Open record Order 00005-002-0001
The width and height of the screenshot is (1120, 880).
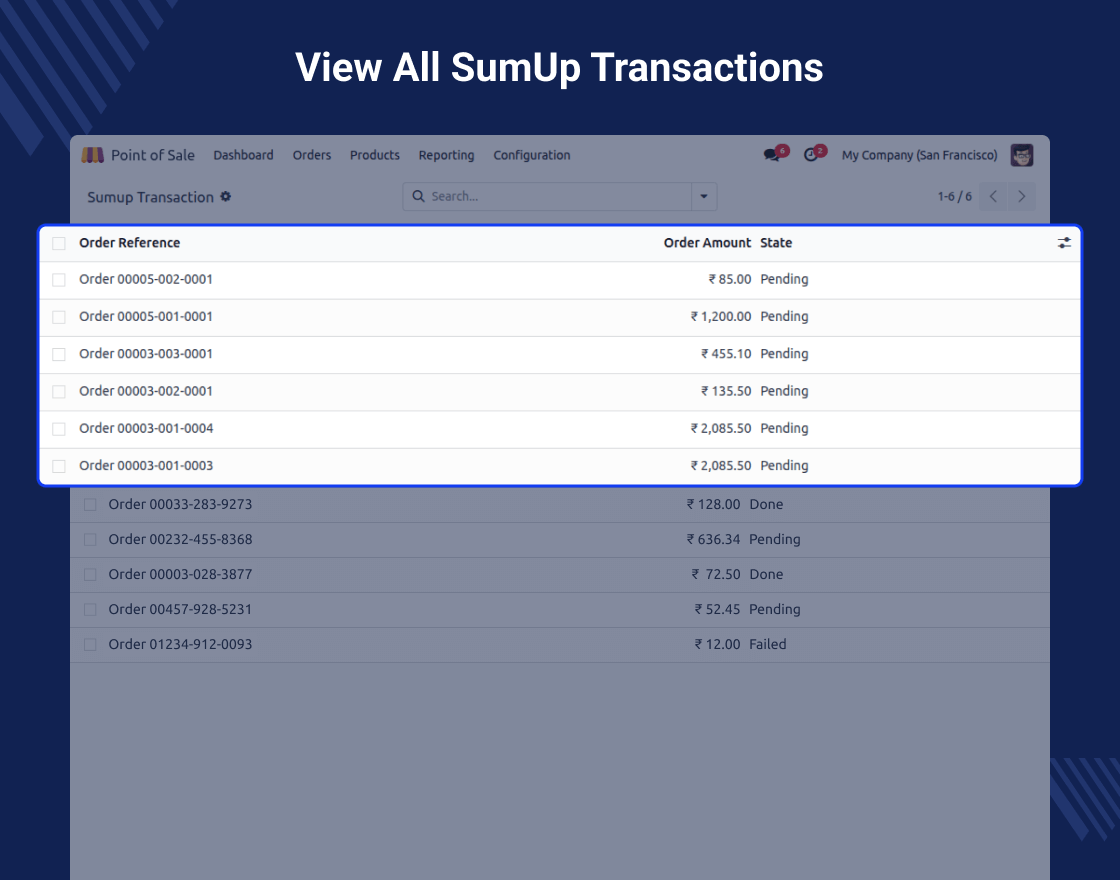click(146, 279)
